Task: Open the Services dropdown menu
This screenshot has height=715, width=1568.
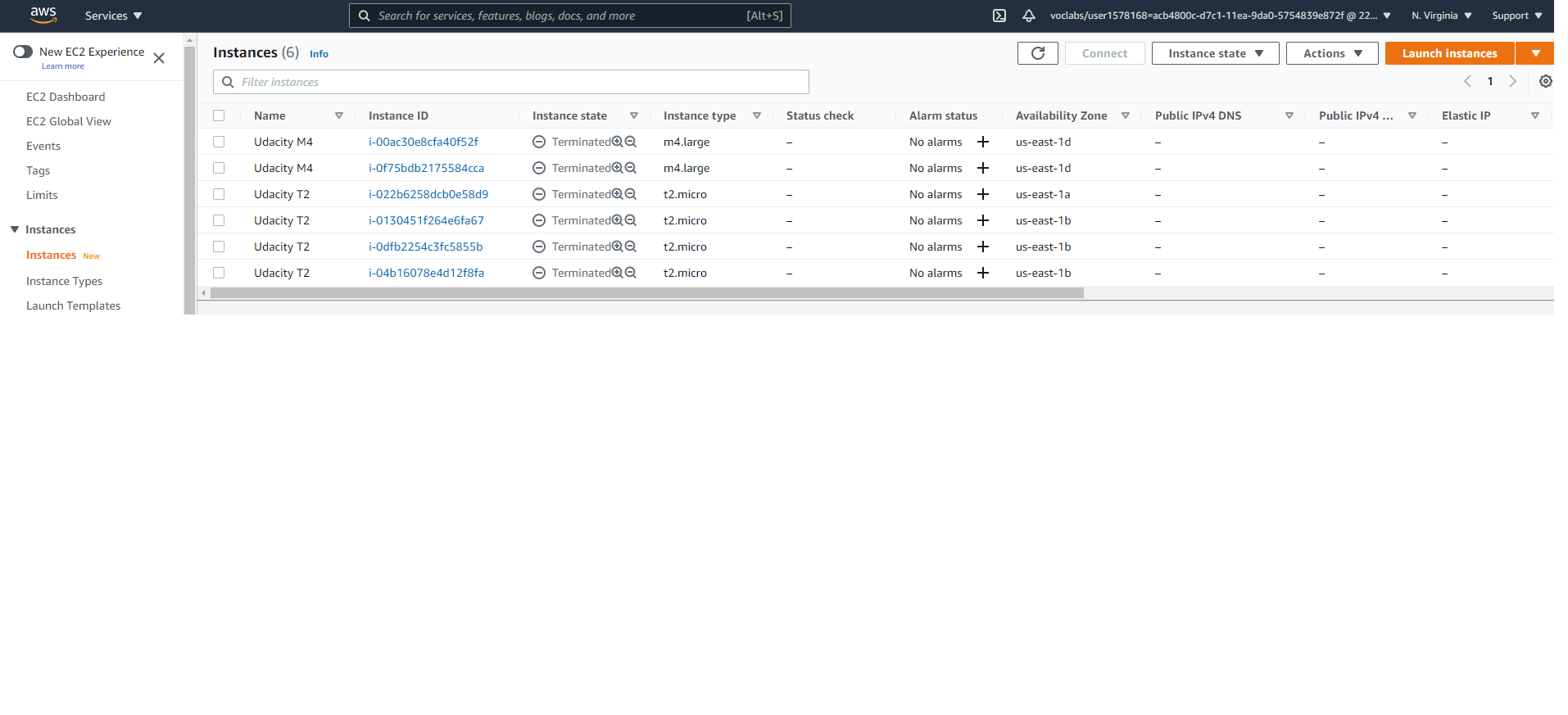Action: pos(113,16)
